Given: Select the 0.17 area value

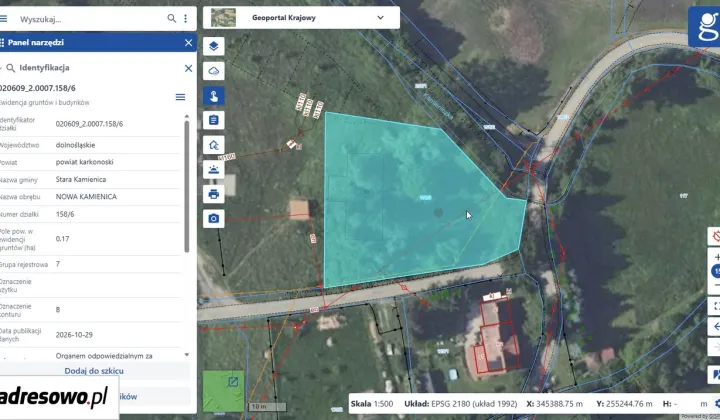Looking at the screenshot, I should 62,239.
